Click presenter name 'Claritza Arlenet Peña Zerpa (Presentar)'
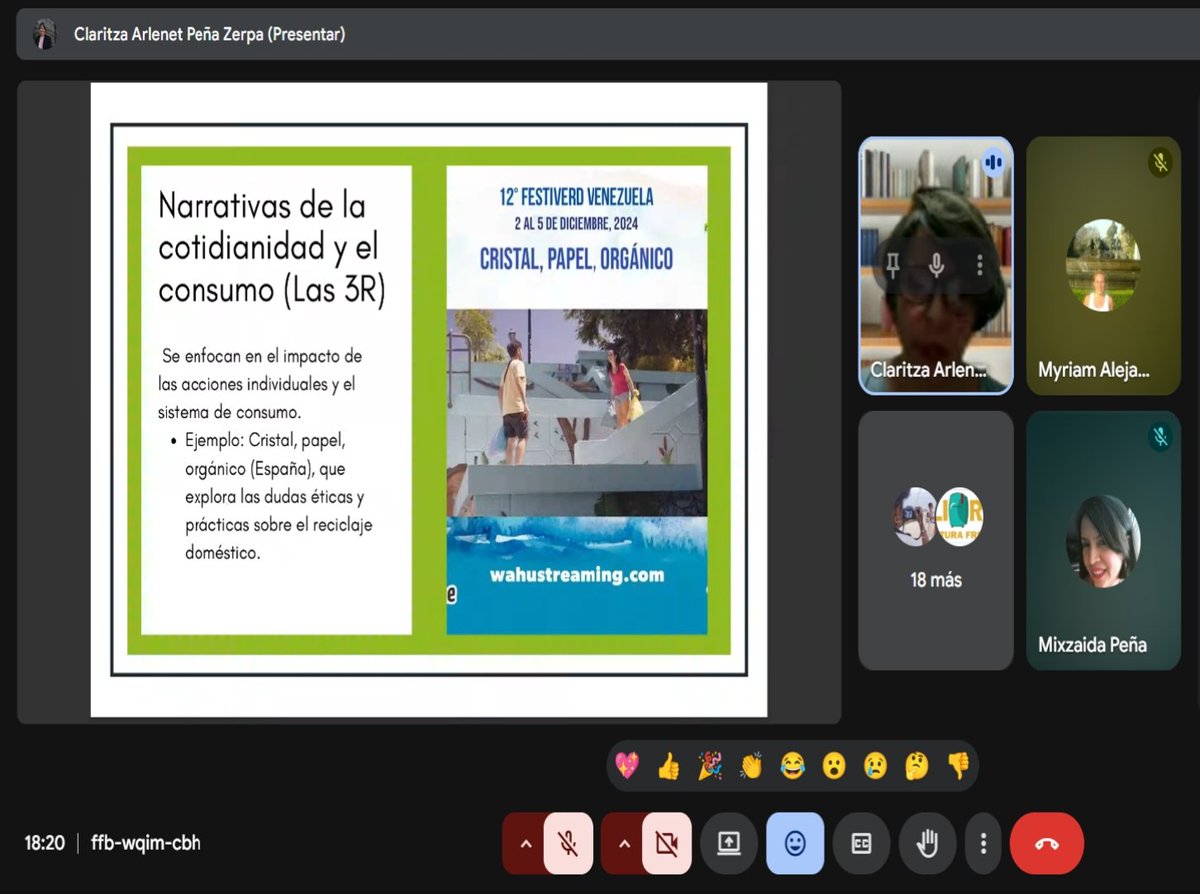This screenshot has width=1200, height=894. (x=210, y=34)
